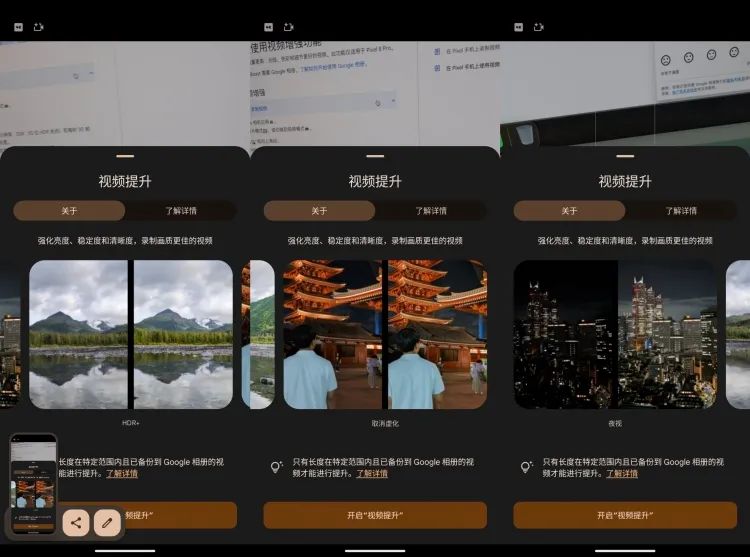Tap the share icon beside the screenshot preview
This screenshot has height=557, width=750.
76,523
